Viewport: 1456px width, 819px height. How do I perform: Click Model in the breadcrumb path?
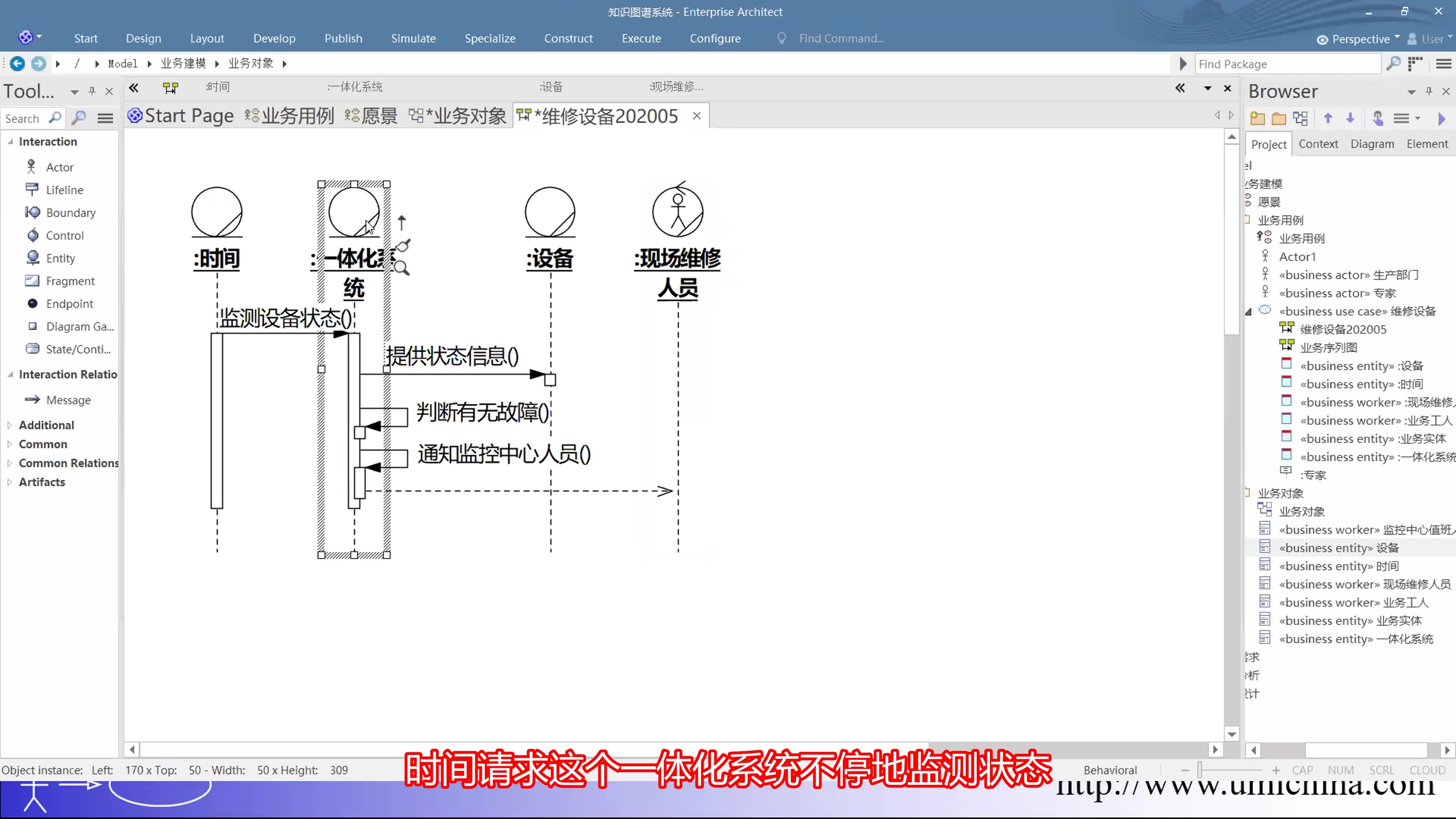tap(122, 63)
